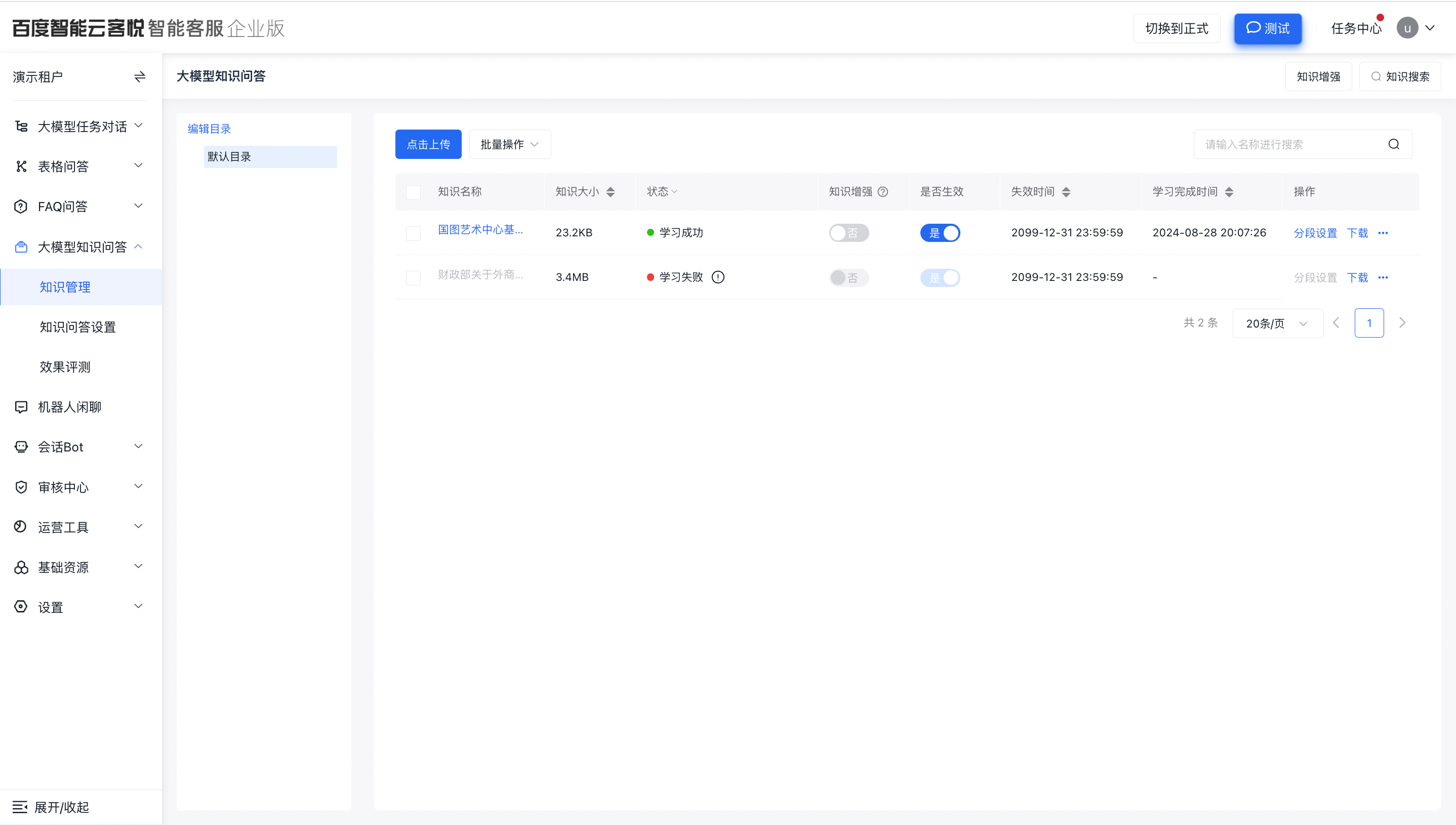Image resolution: width=1456 pixels, height=825 pixels.
Task: Toggle 是否生效 switch for 国图艺术中心 row
Action: (940, 233)
